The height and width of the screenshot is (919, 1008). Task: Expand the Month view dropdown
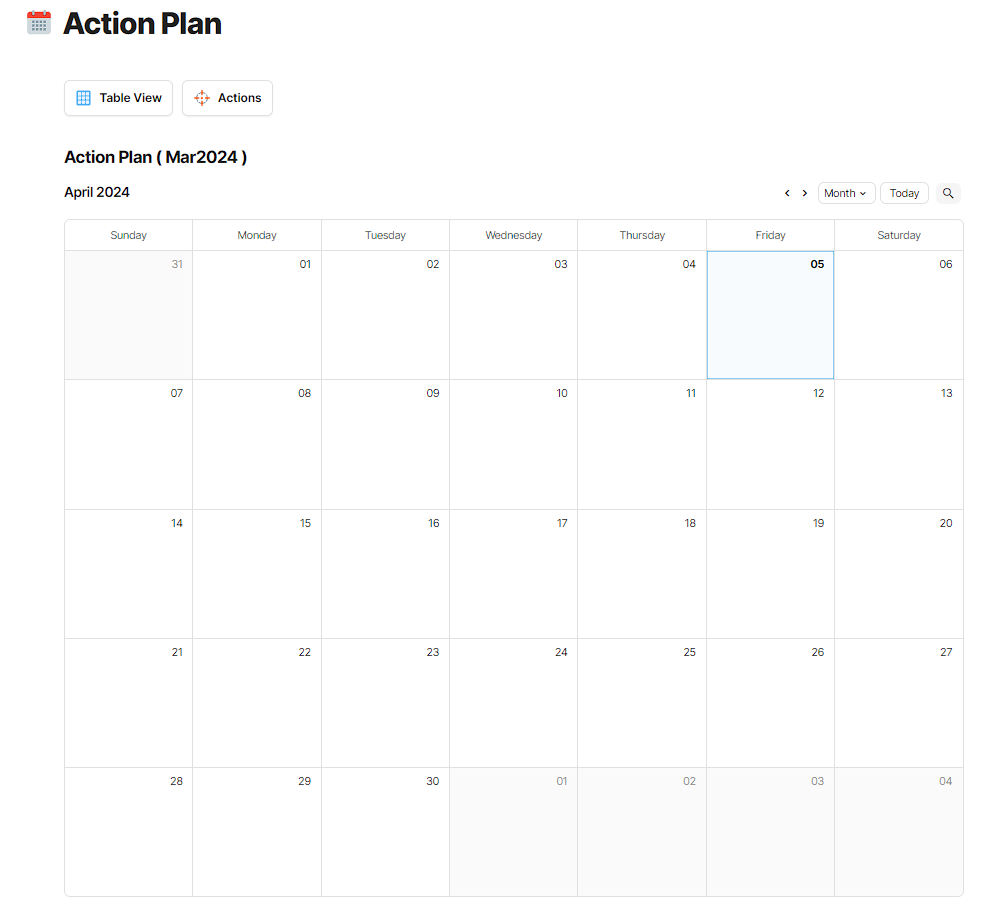846,193
